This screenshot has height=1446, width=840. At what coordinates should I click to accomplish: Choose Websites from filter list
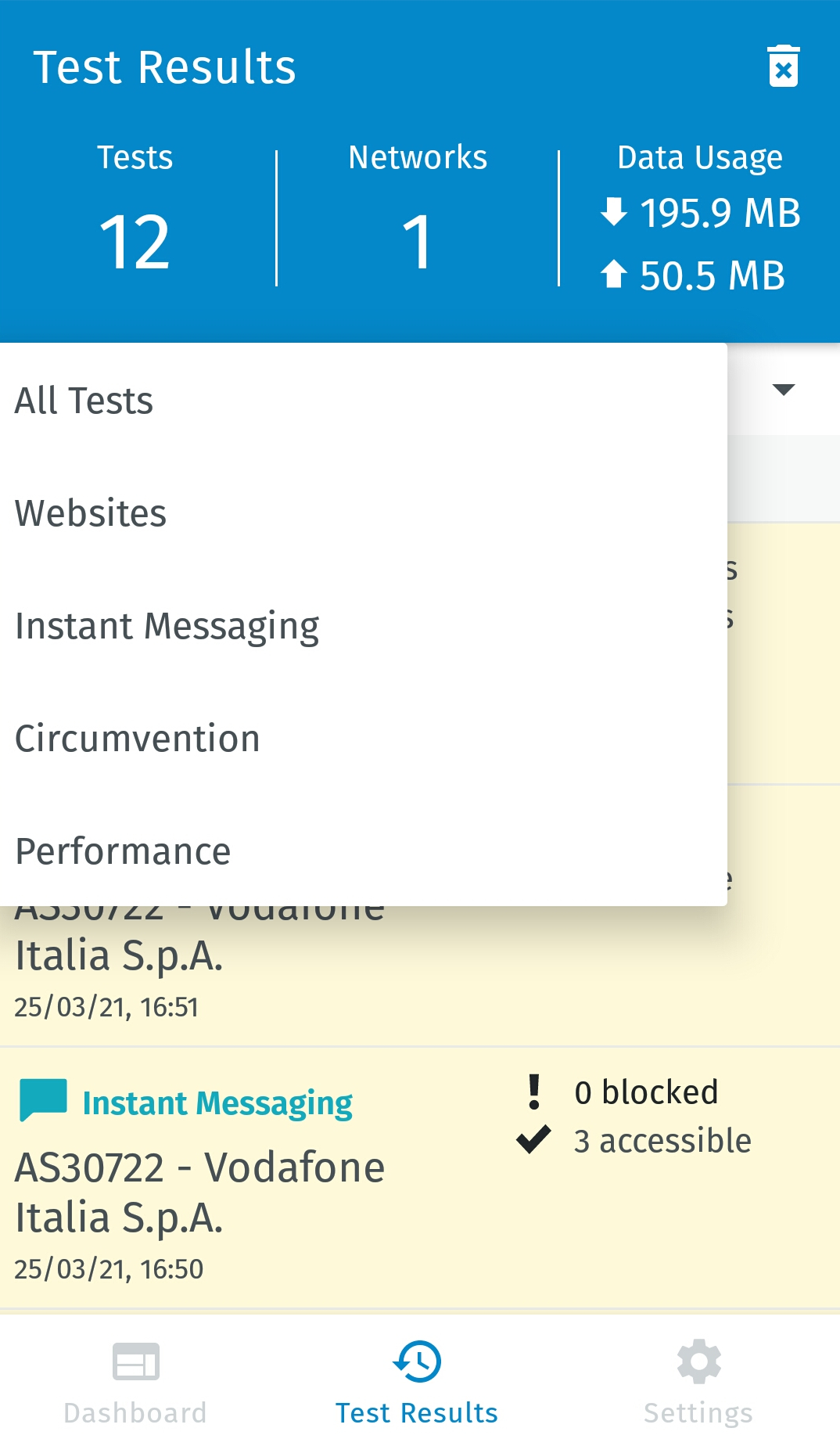point(91,513)
